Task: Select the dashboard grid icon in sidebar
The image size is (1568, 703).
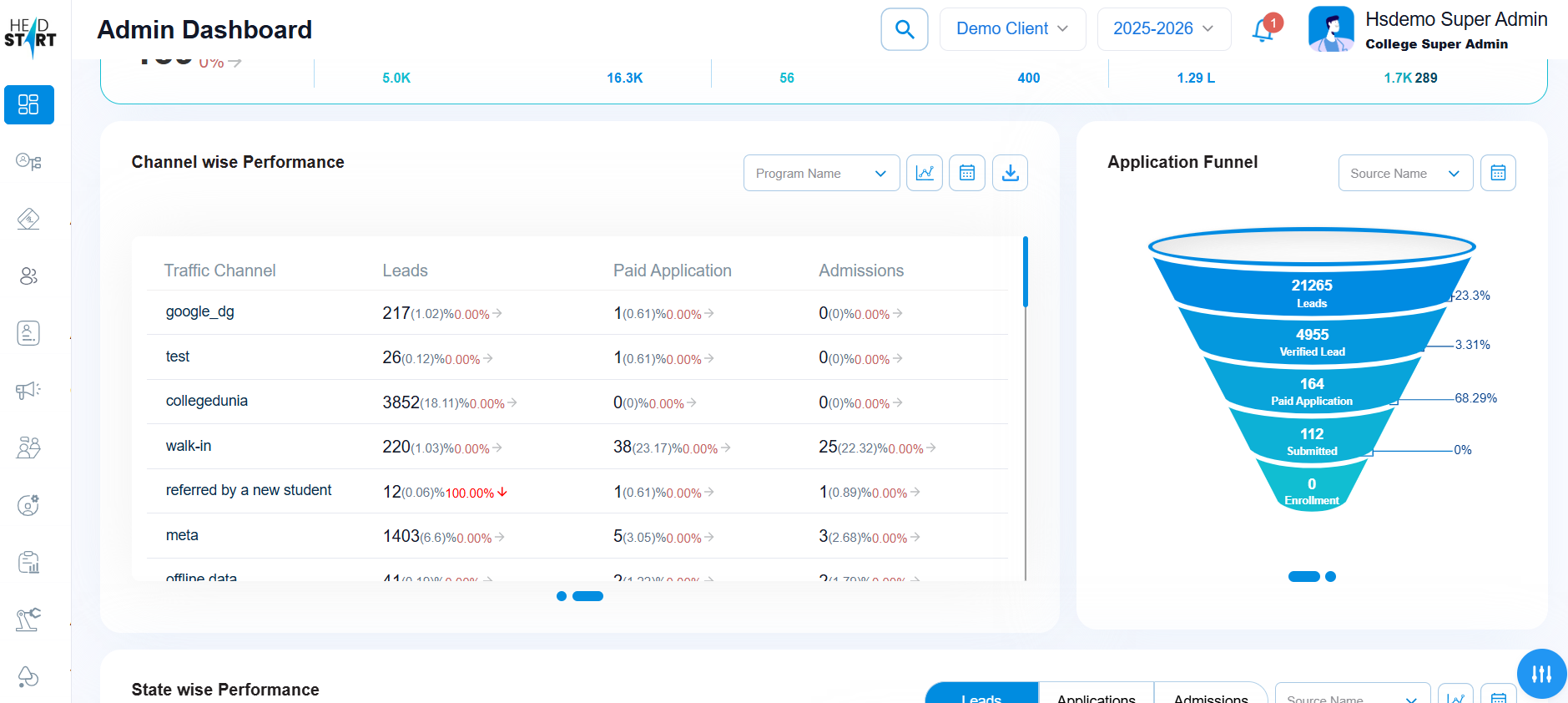Action: (x=28, y=104)
